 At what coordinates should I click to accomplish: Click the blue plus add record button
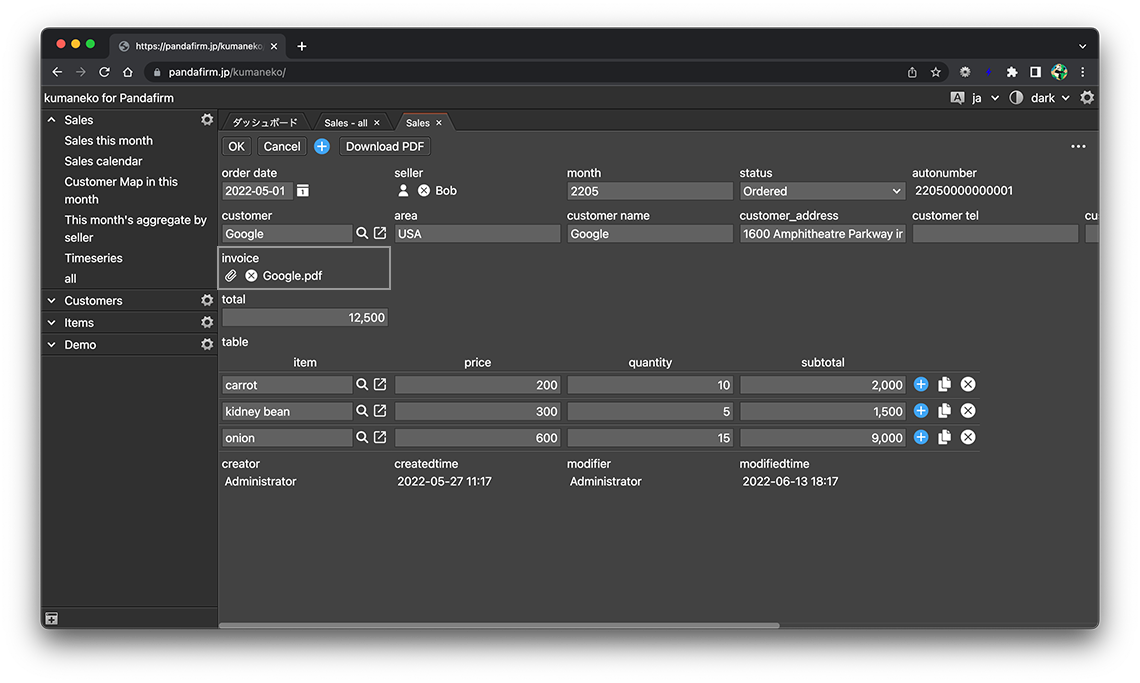coord(322,147)
